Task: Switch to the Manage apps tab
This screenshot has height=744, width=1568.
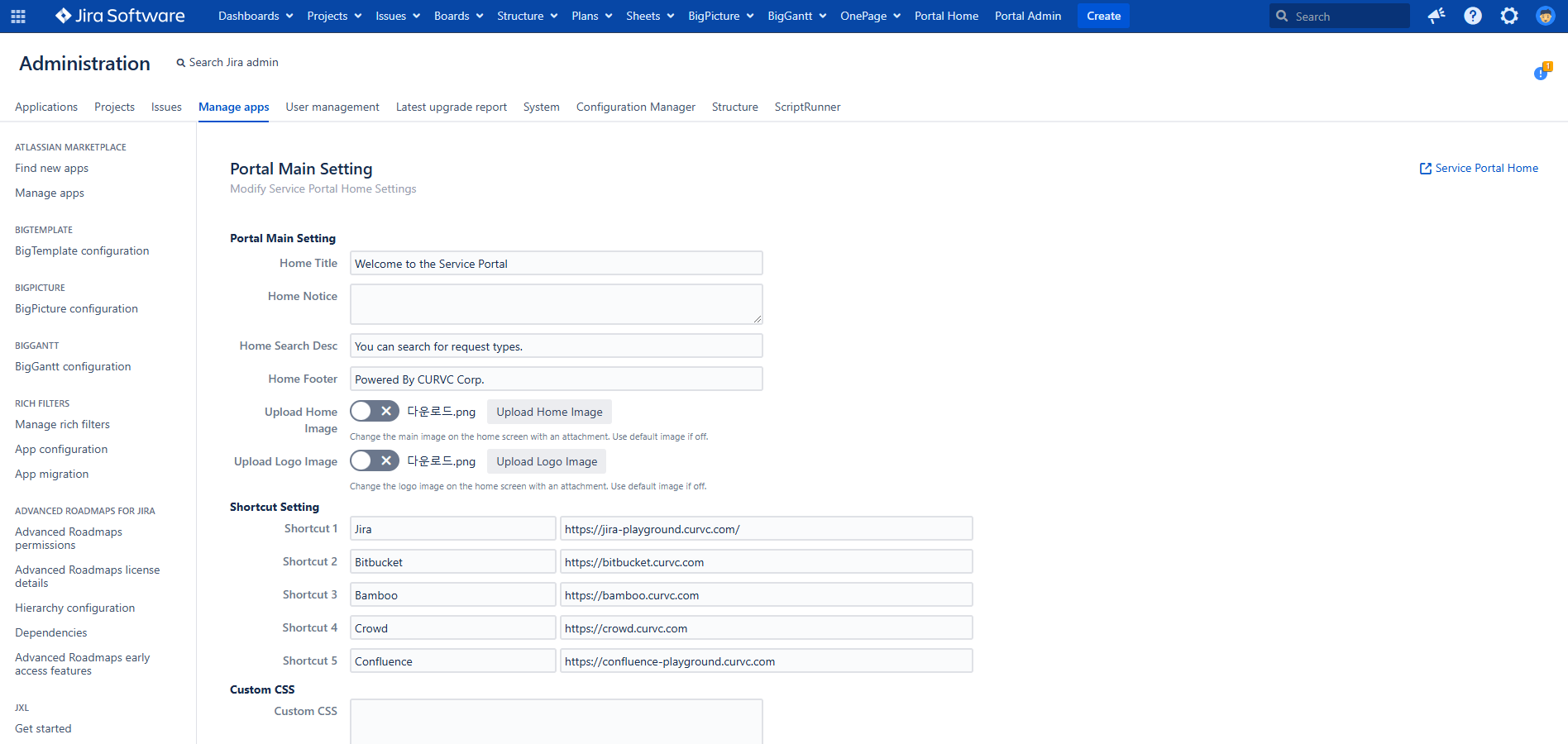Action: (x=233, y=107)
